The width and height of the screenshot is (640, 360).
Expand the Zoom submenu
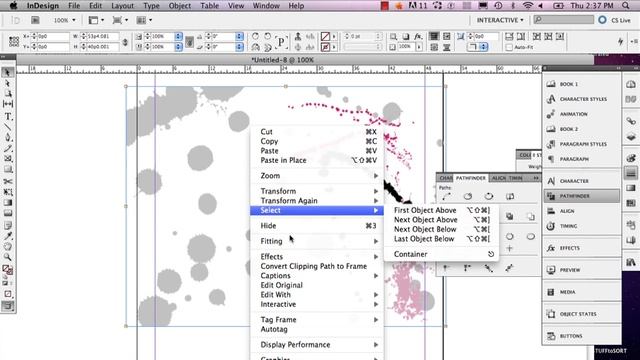(x=317, y=176)
